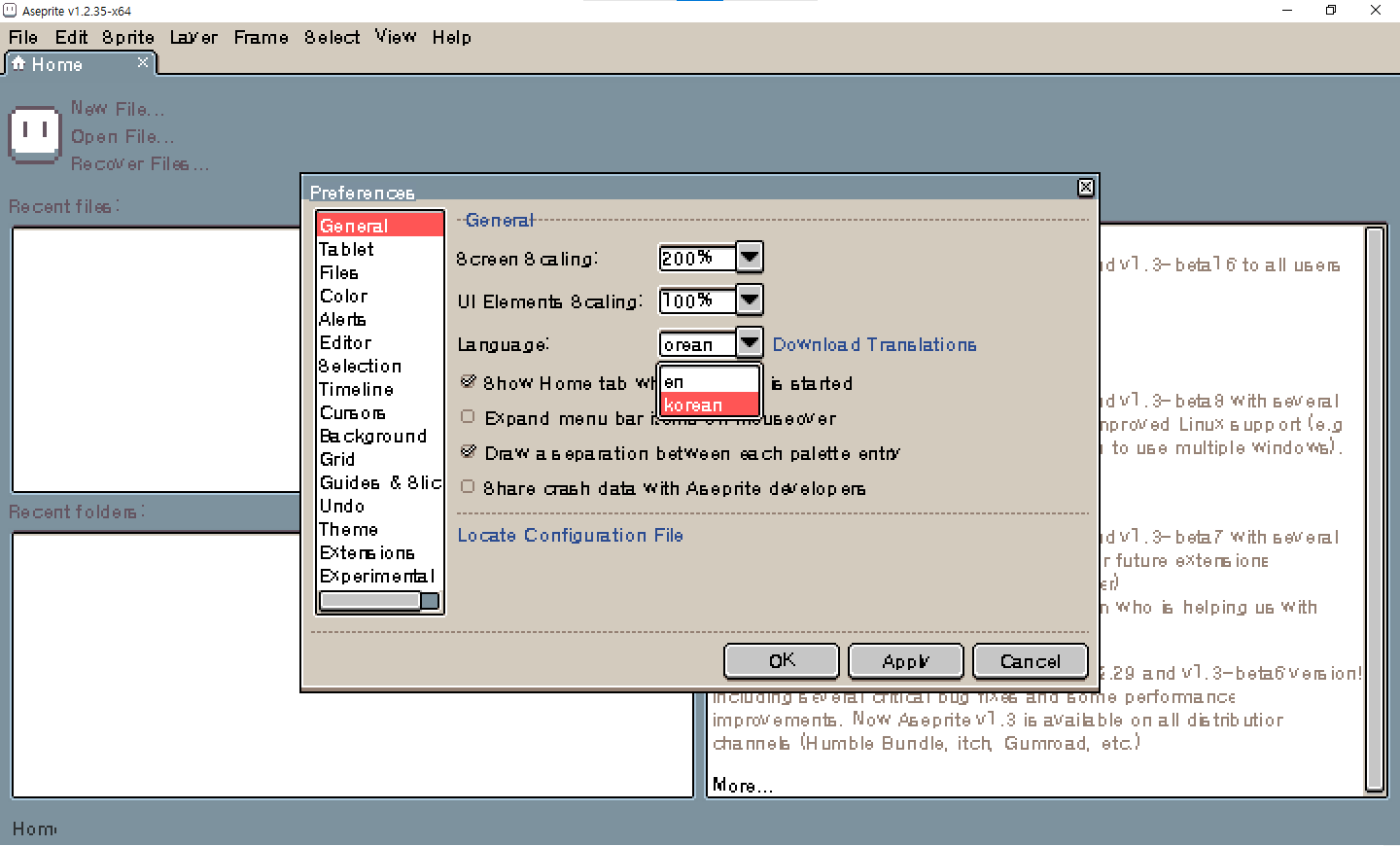Click the Language dropdown arrow
Viewport: 1400px width, 846px height.
(749, 343)
